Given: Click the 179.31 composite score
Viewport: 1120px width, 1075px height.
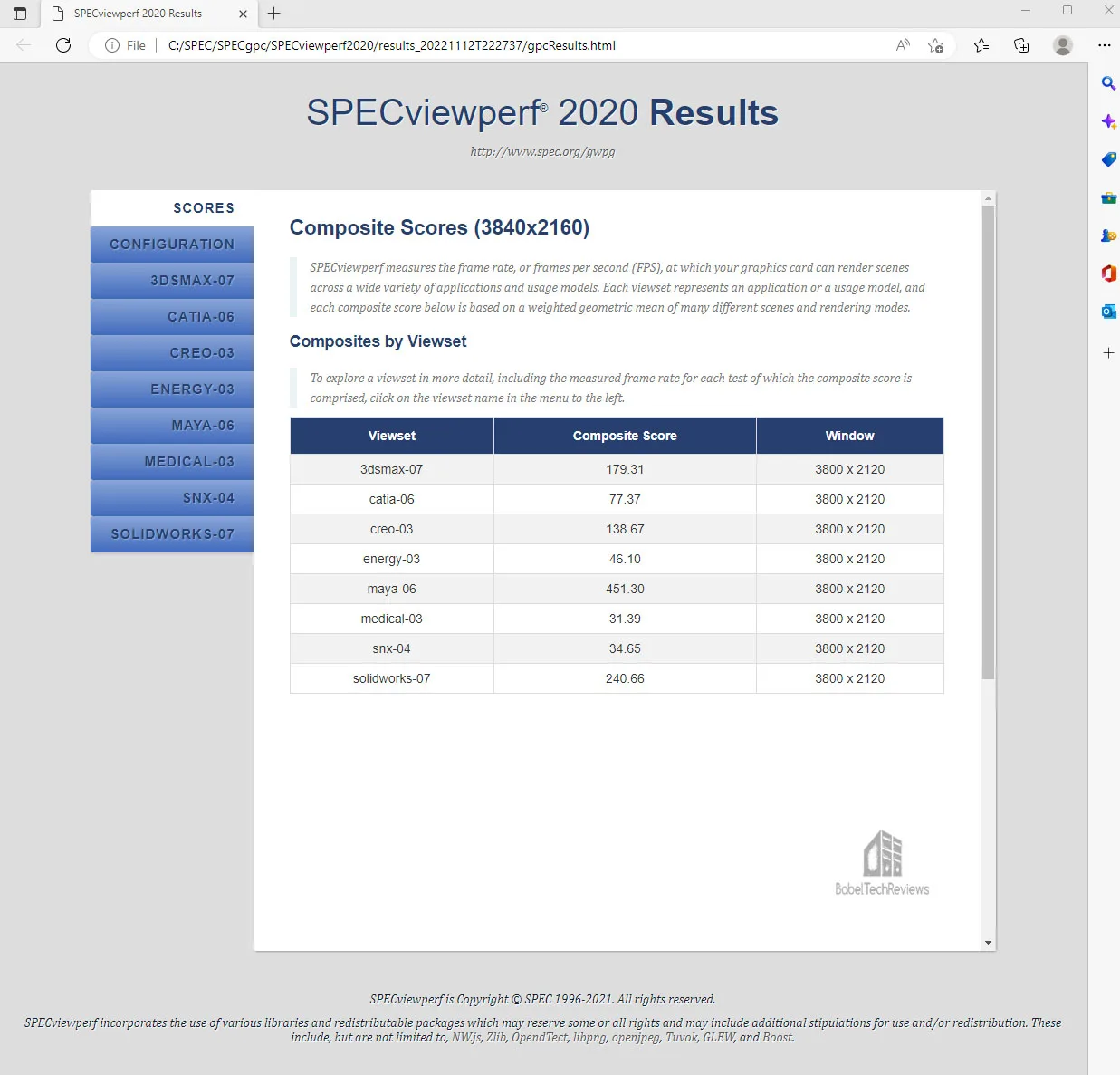Looking at the screenshot, I should 625,469.
